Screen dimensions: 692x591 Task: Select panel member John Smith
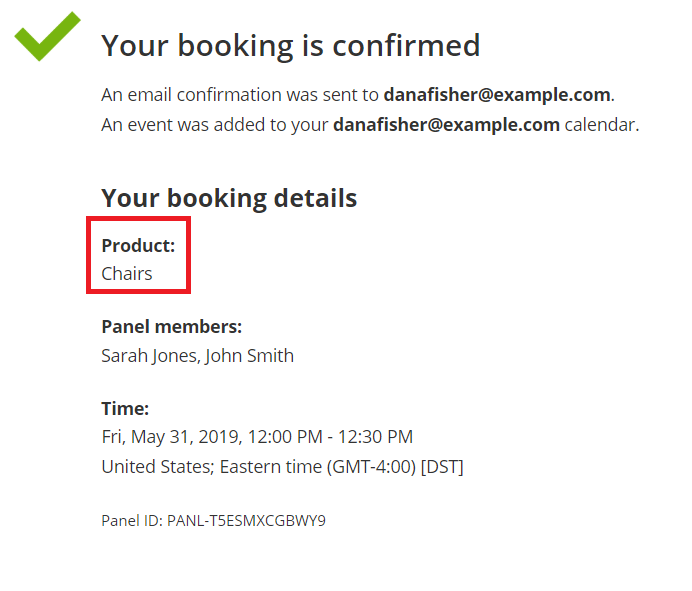point(250,355)
